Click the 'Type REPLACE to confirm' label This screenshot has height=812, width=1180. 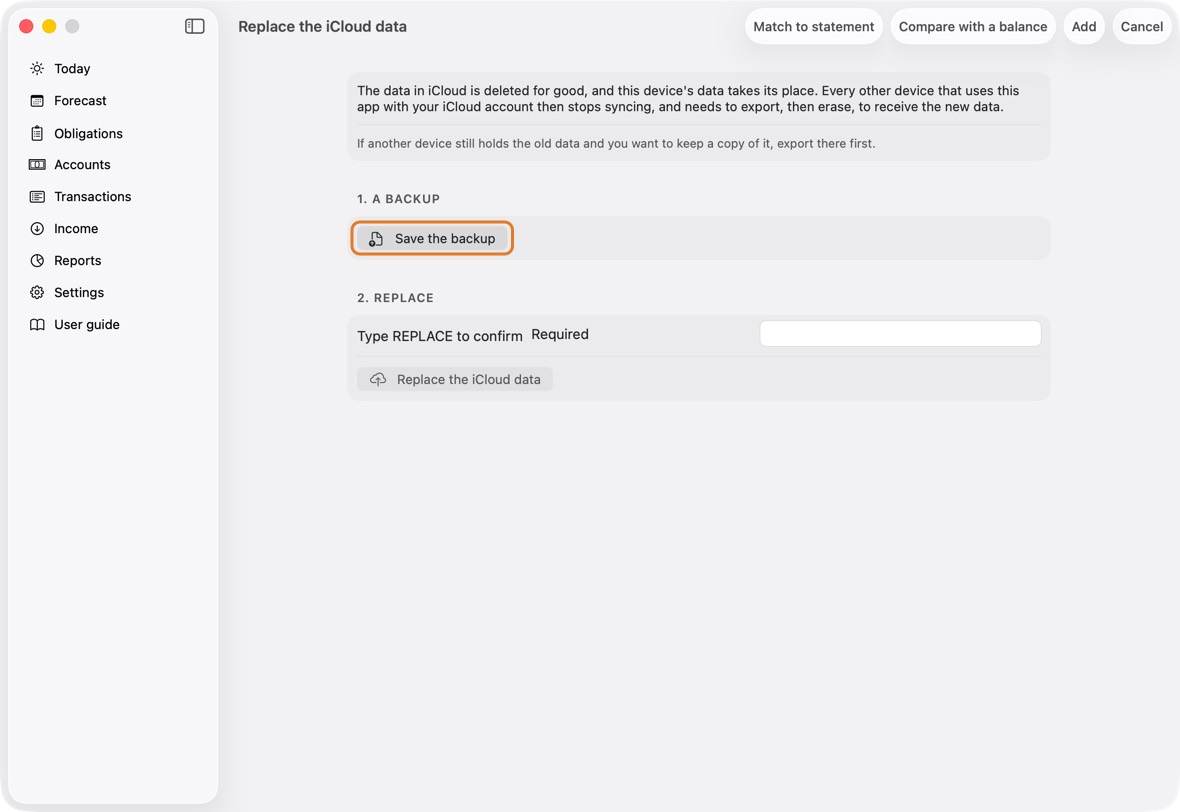coord(439,336)
